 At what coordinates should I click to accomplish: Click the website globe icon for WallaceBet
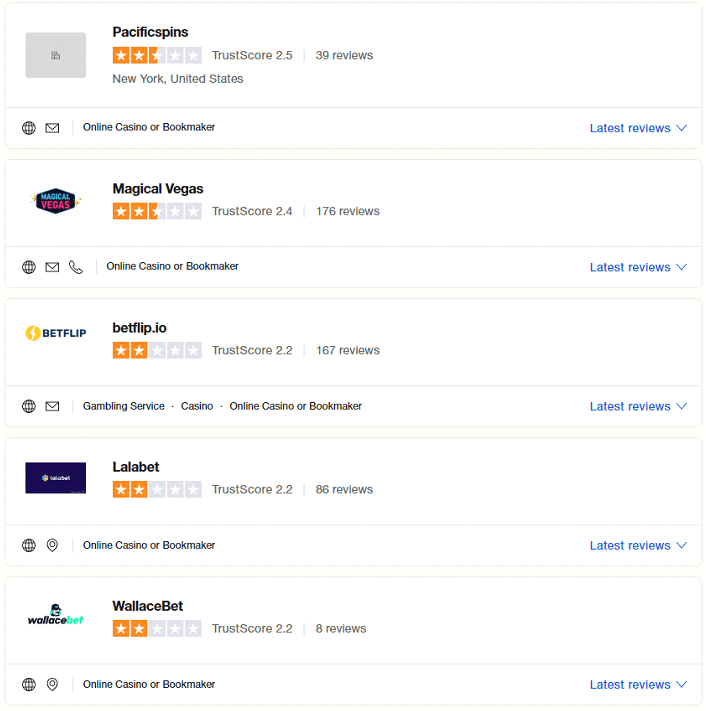[29, 684]
